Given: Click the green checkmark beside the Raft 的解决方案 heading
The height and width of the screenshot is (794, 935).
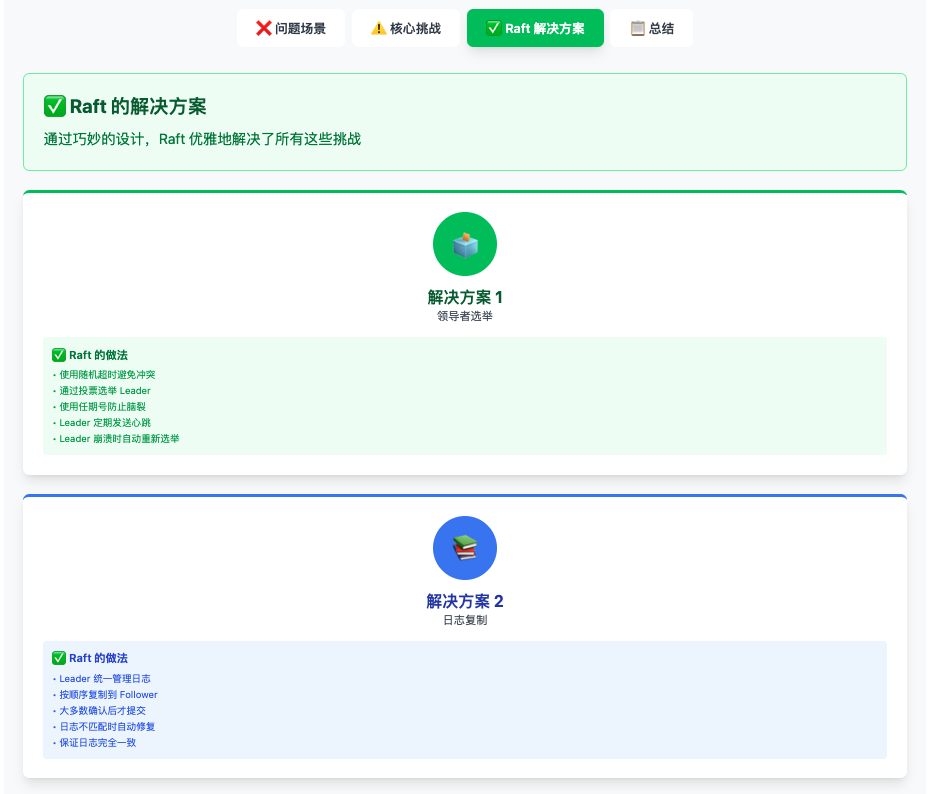Looking at the screenshot, I should click(x=55, y=107).
